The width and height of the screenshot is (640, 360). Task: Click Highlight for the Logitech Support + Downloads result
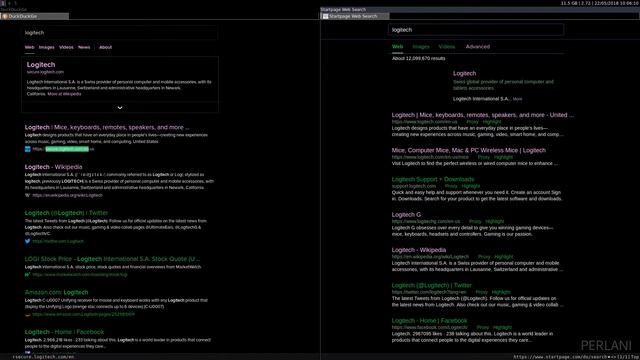click(x=471, y=186)
